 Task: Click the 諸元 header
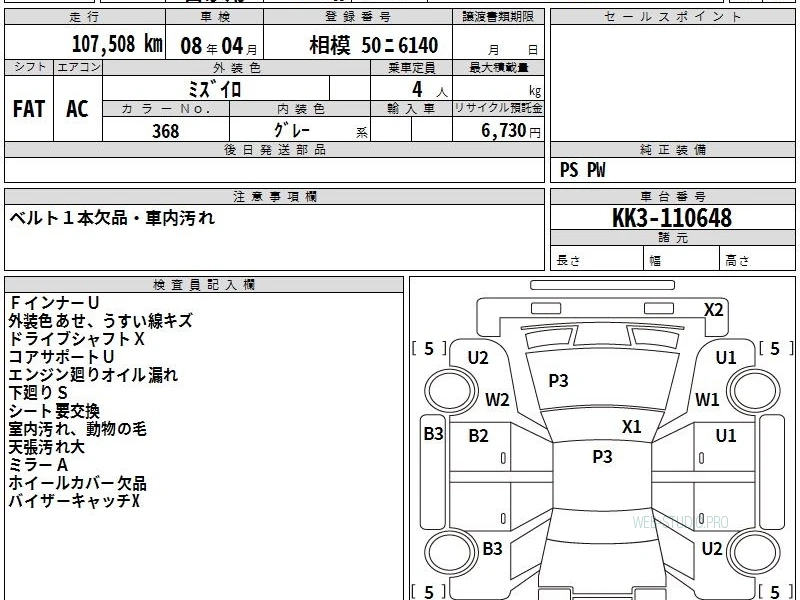coord(672,238)
